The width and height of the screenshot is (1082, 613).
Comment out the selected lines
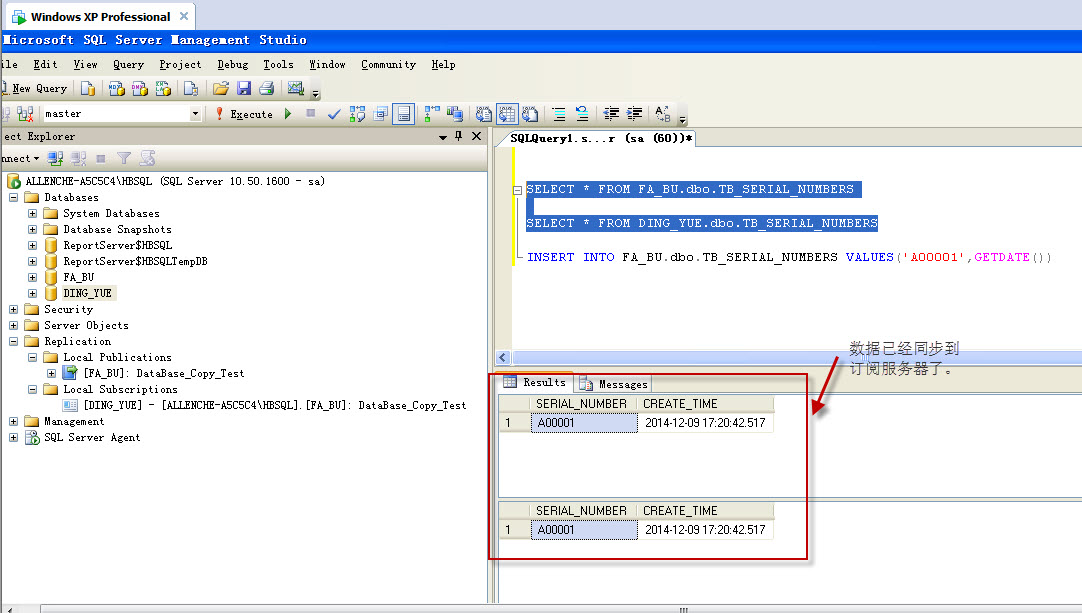[559, 114]
